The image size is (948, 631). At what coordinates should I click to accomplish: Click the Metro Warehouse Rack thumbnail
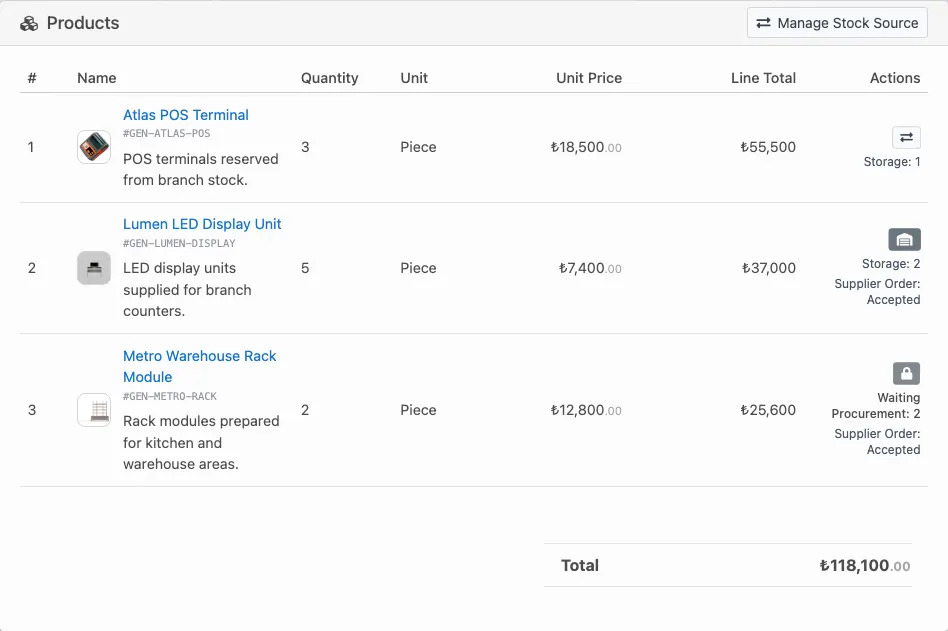[x=94, y=410]
